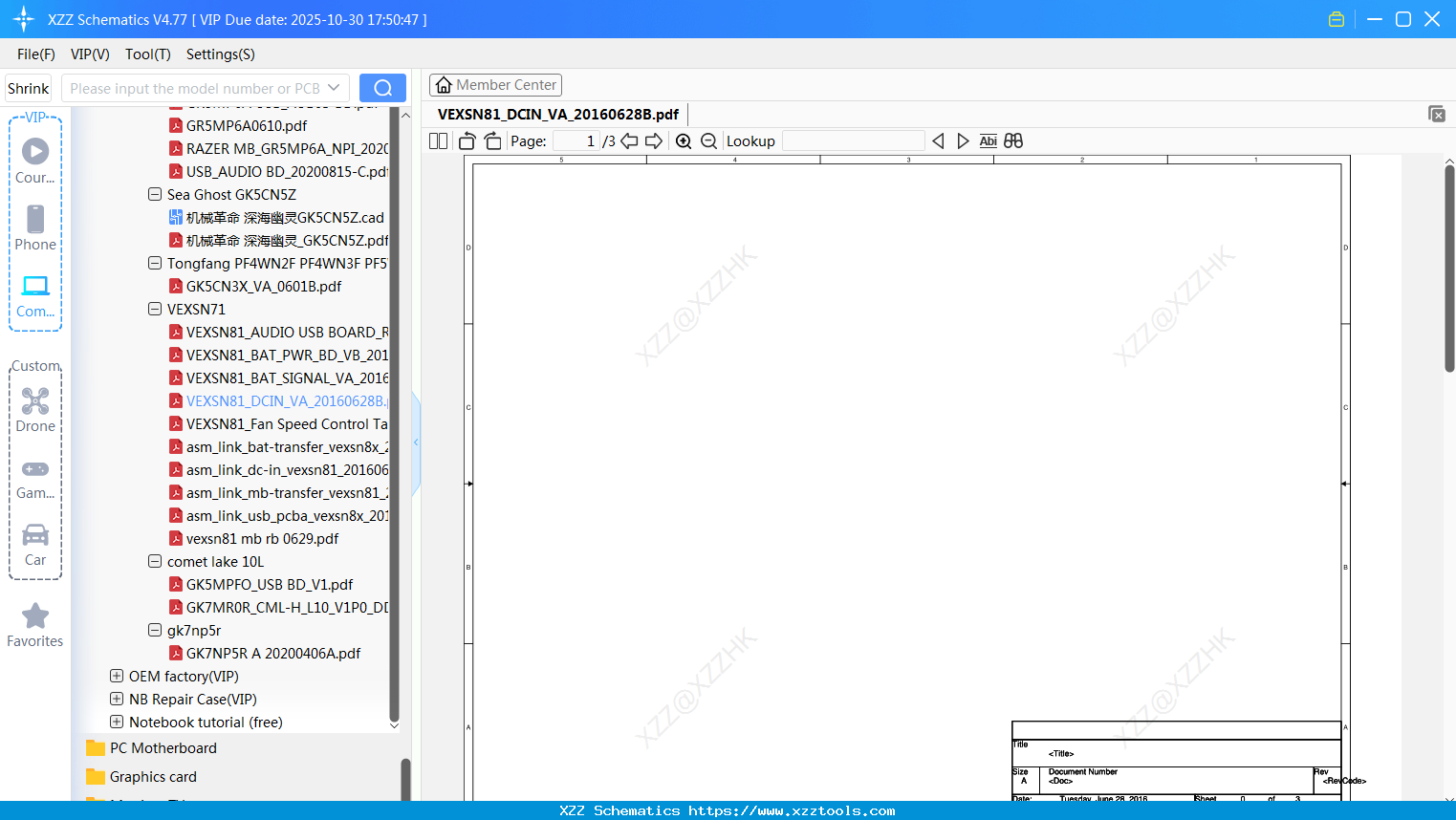The image size is (1456, 820).
Task: Focus the Lookup search field
Action: 854,141
